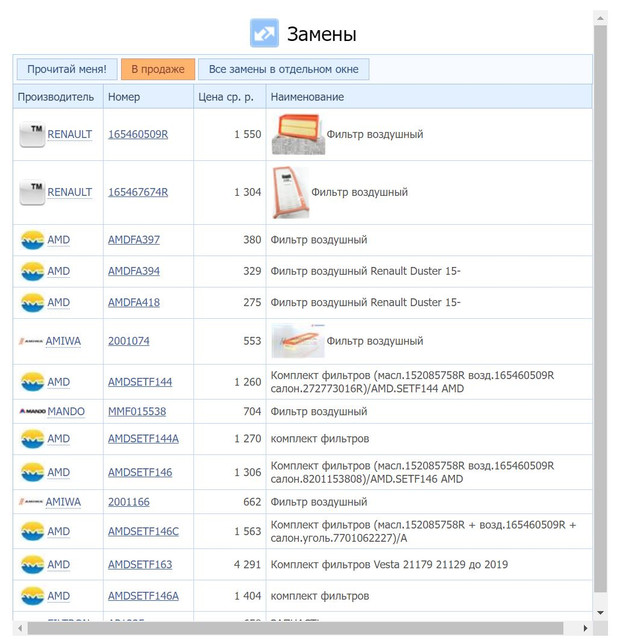Click the horizontal scrollbar right arrow
620x640 pixels.
[x=585, y=628]
